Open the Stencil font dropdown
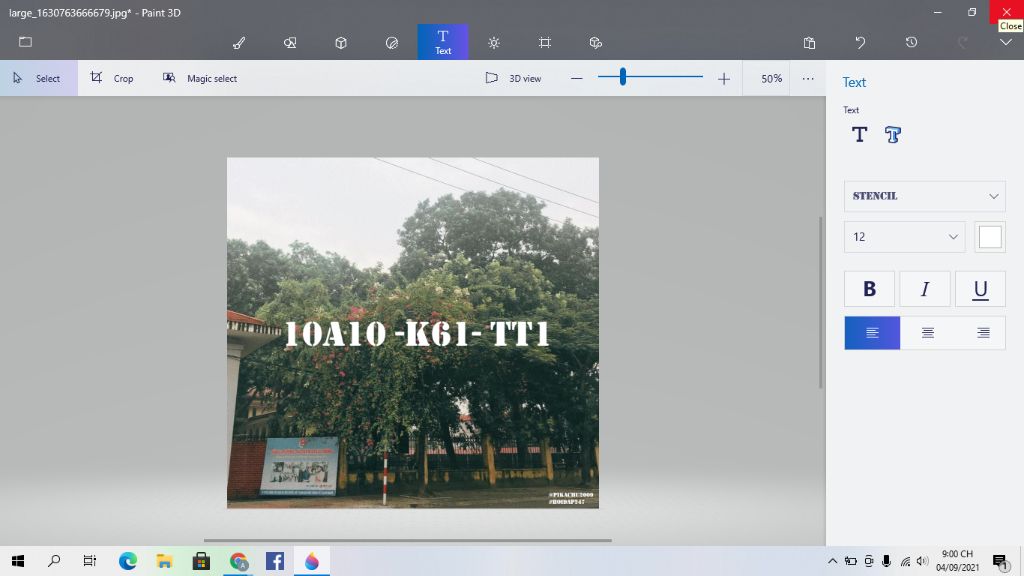This screenshot has height=576, width=1024. (923, 196)
